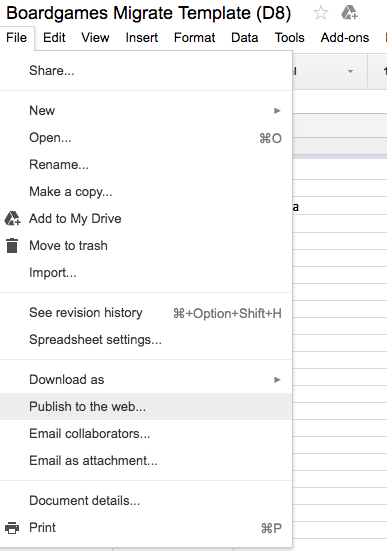Open the Data menu
This screenshot has width=387, height=551.
point(245,38)
